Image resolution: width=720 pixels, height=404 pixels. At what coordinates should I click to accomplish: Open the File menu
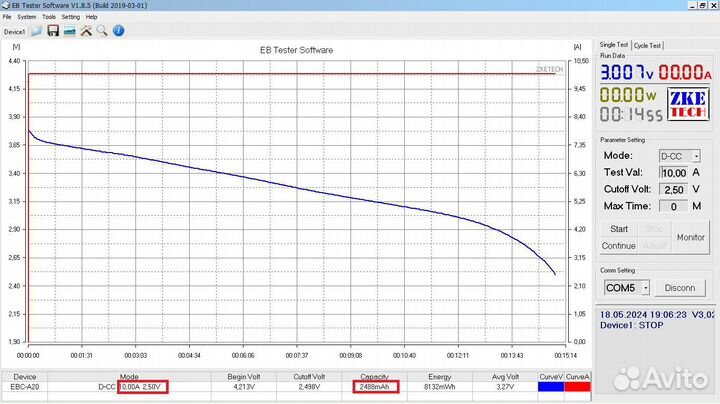click(8, 17)
